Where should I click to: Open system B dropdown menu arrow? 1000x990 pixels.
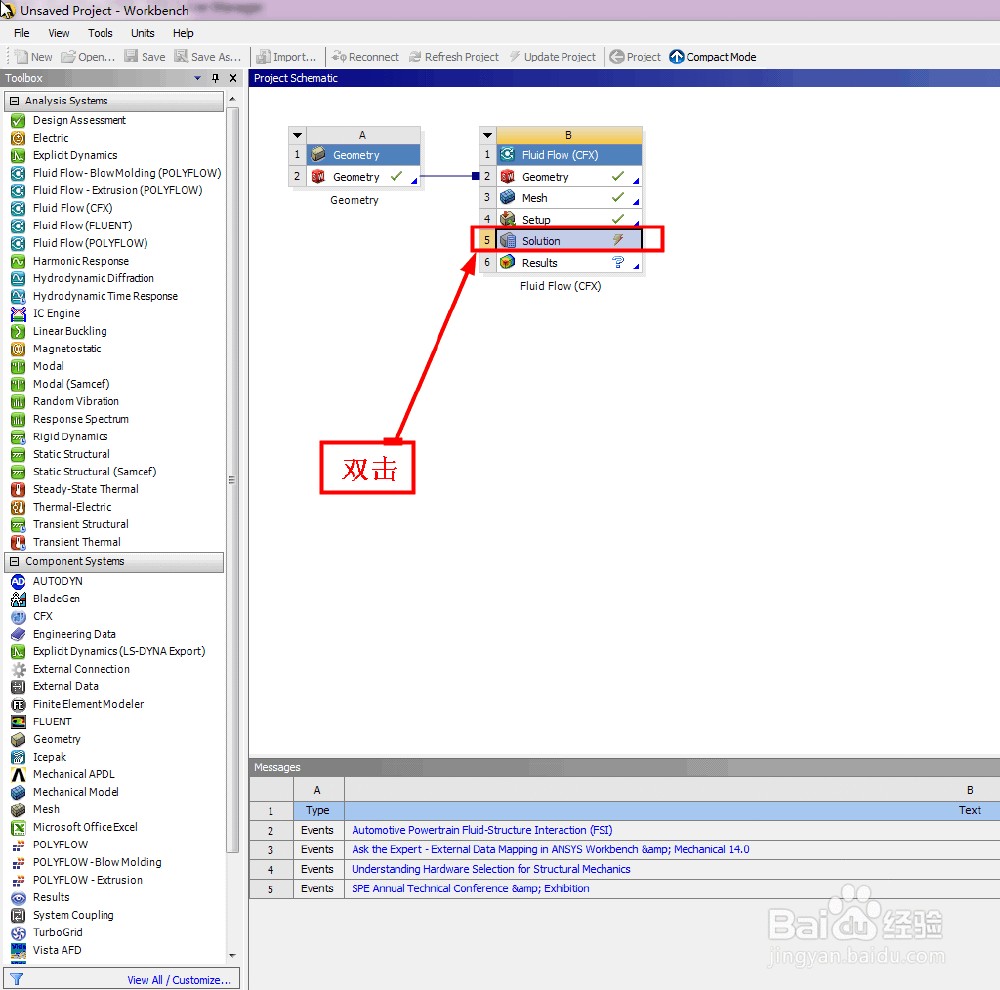pyautogui.click(x=488, y=135)
